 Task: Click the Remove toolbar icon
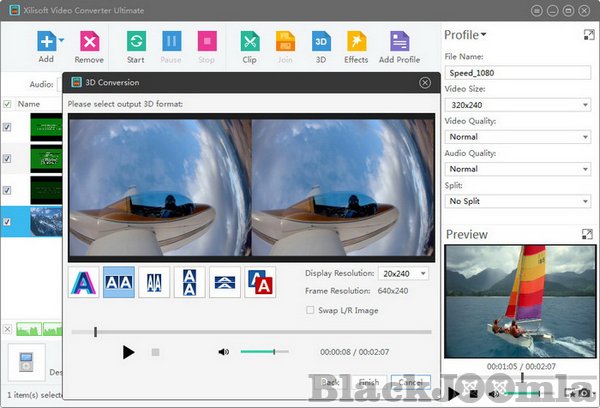tap(89, 42)
